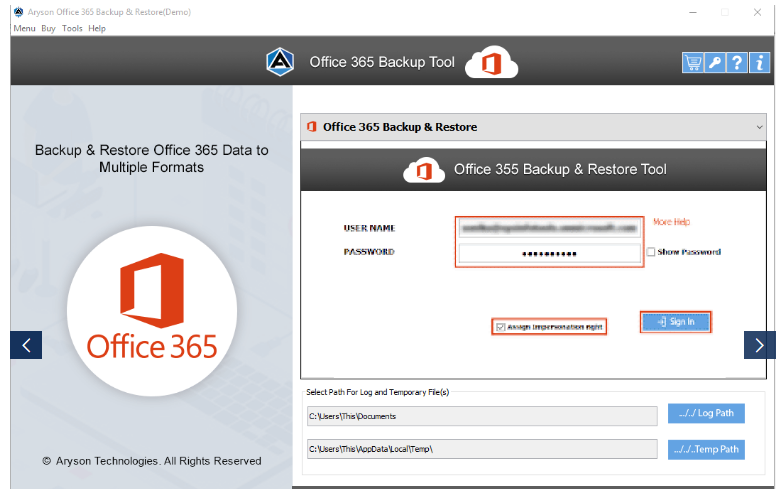Expand the Office 365 Backup & Restore dropdown
This screenshot has width=778, height=489.
[760, 128]
